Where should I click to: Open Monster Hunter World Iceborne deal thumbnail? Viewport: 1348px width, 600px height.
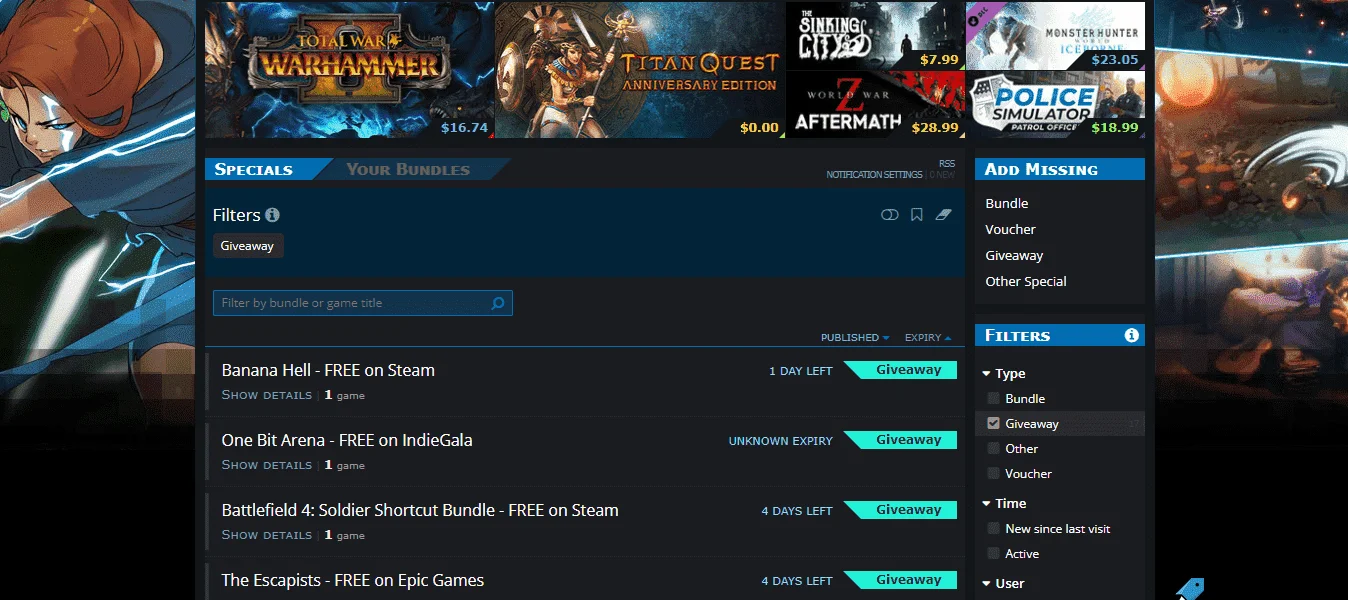click(1056, 36)
